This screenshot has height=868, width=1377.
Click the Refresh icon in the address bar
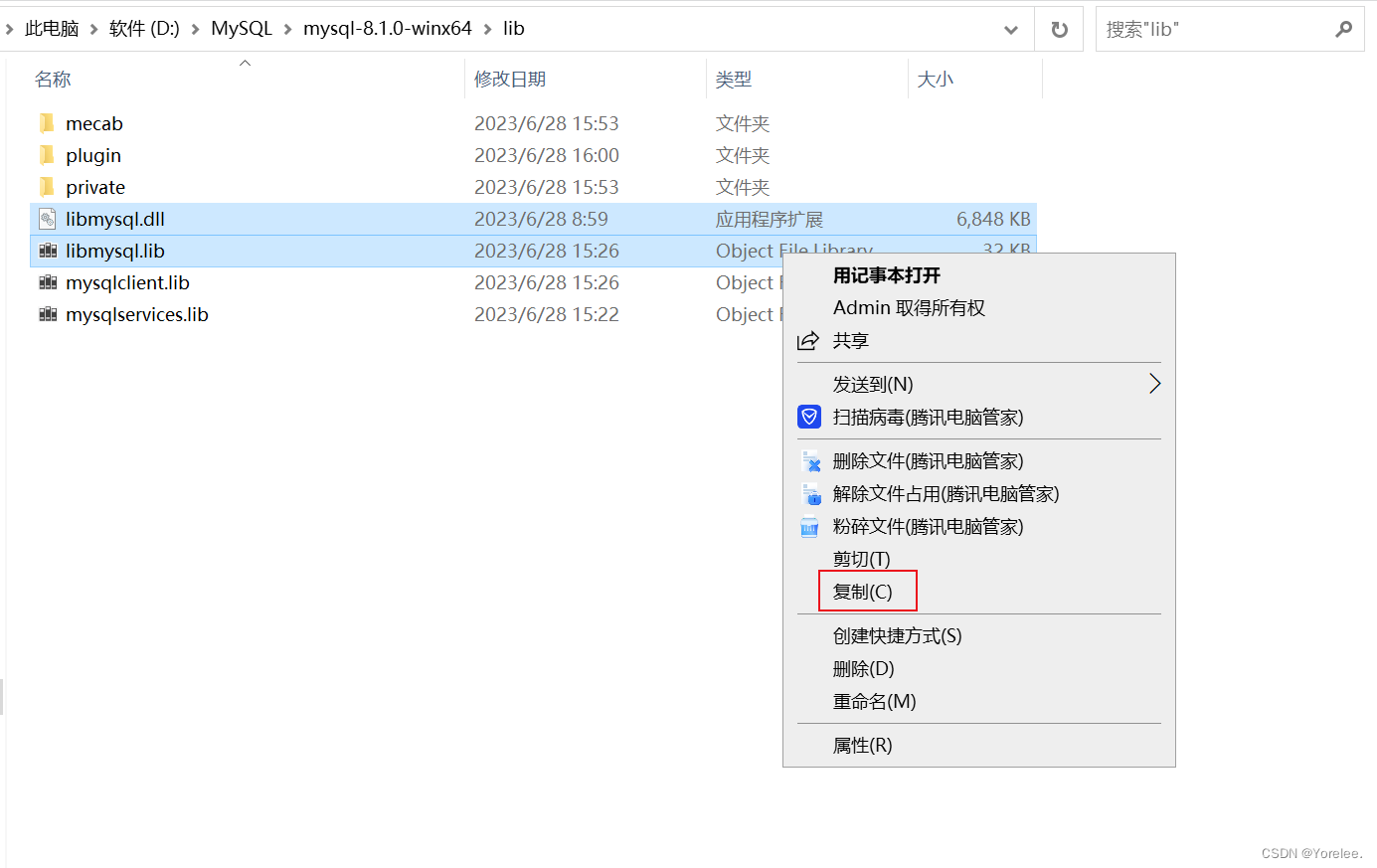(x=1058, y=28)
